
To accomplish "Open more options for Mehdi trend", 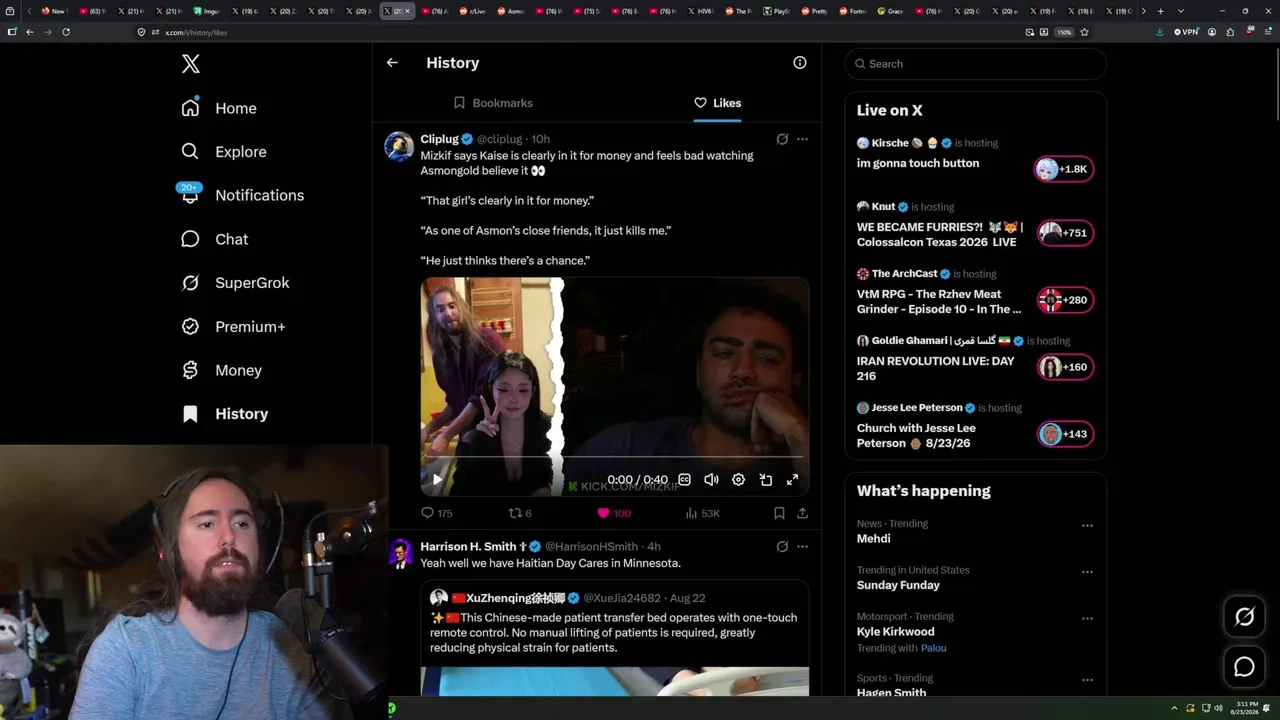I will [1087, 526].
